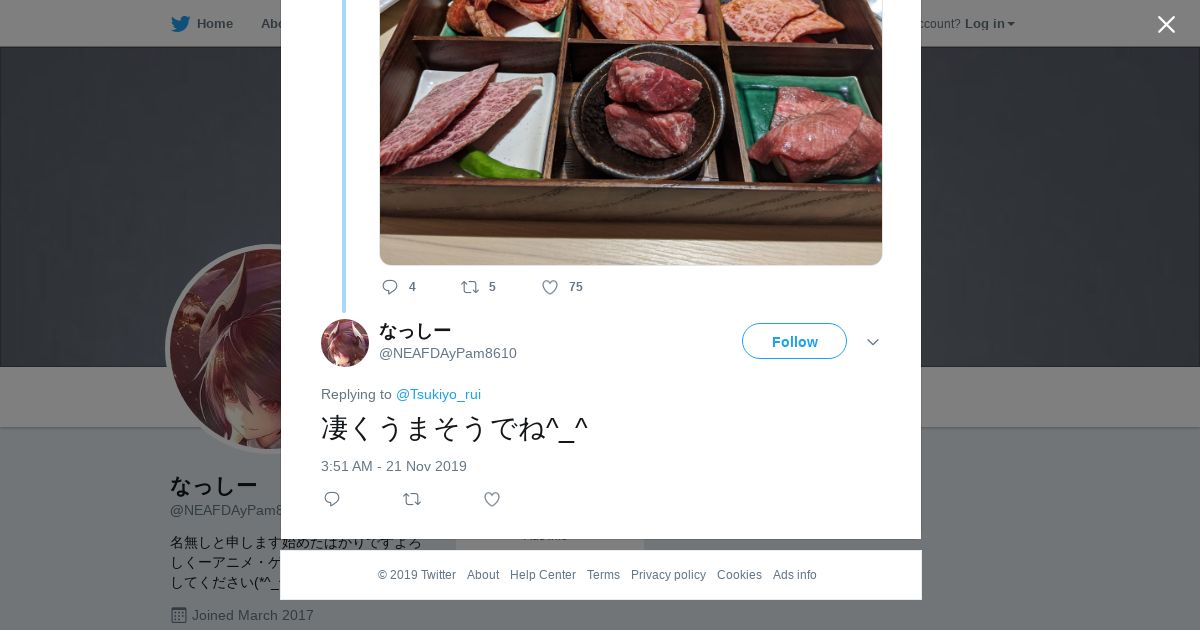The height and width of the screenshot is (630, 1200).
Task: Go to Help Center in footer
Action: click(543, 575)
